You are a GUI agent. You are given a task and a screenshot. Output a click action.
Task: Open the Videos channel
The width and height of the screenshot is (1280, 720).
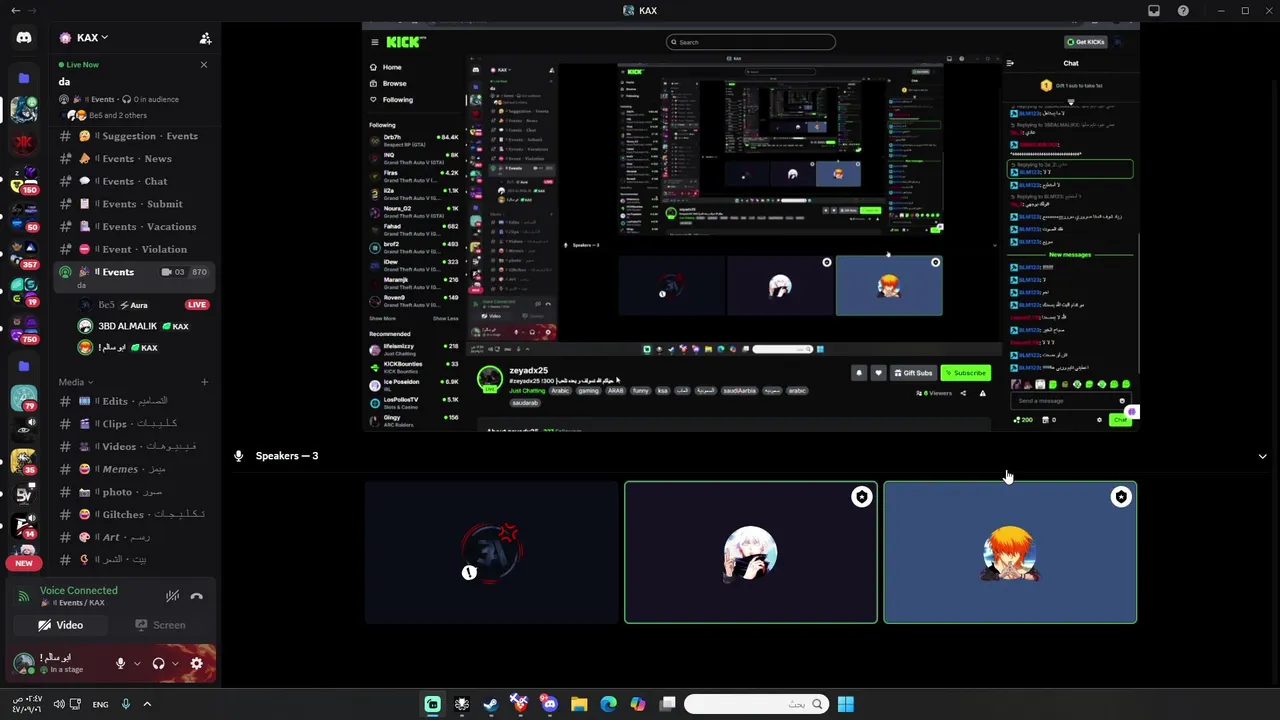coord(133,447)
